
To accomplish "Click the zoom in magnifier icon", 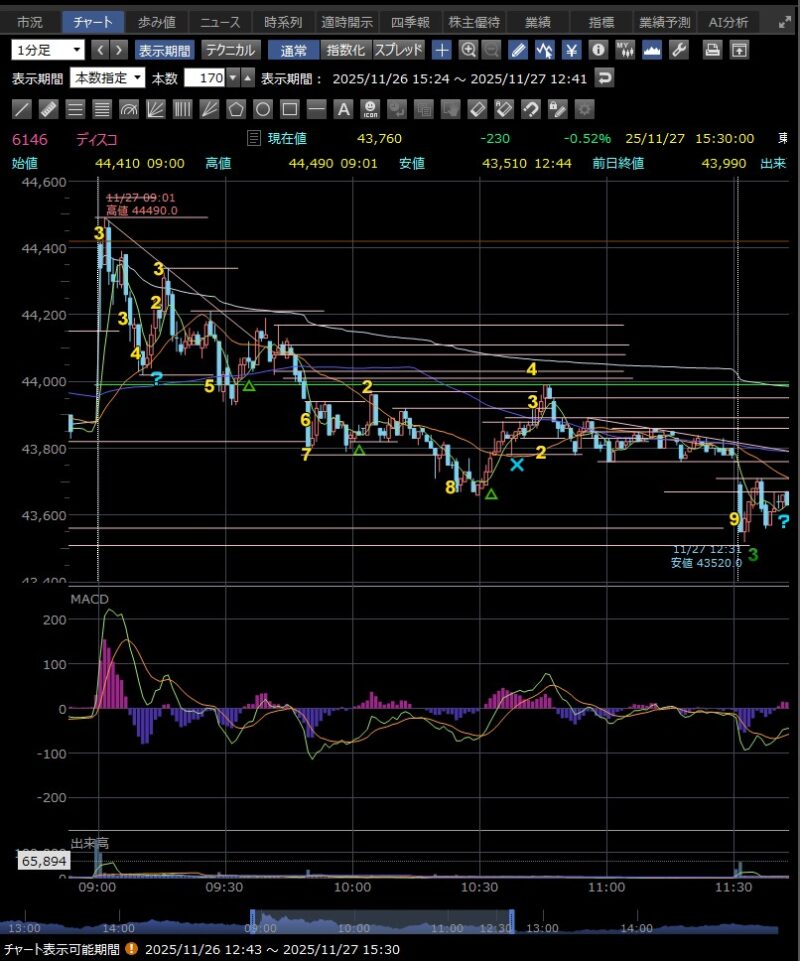I will pyautogui.click(x=468, y=49).
